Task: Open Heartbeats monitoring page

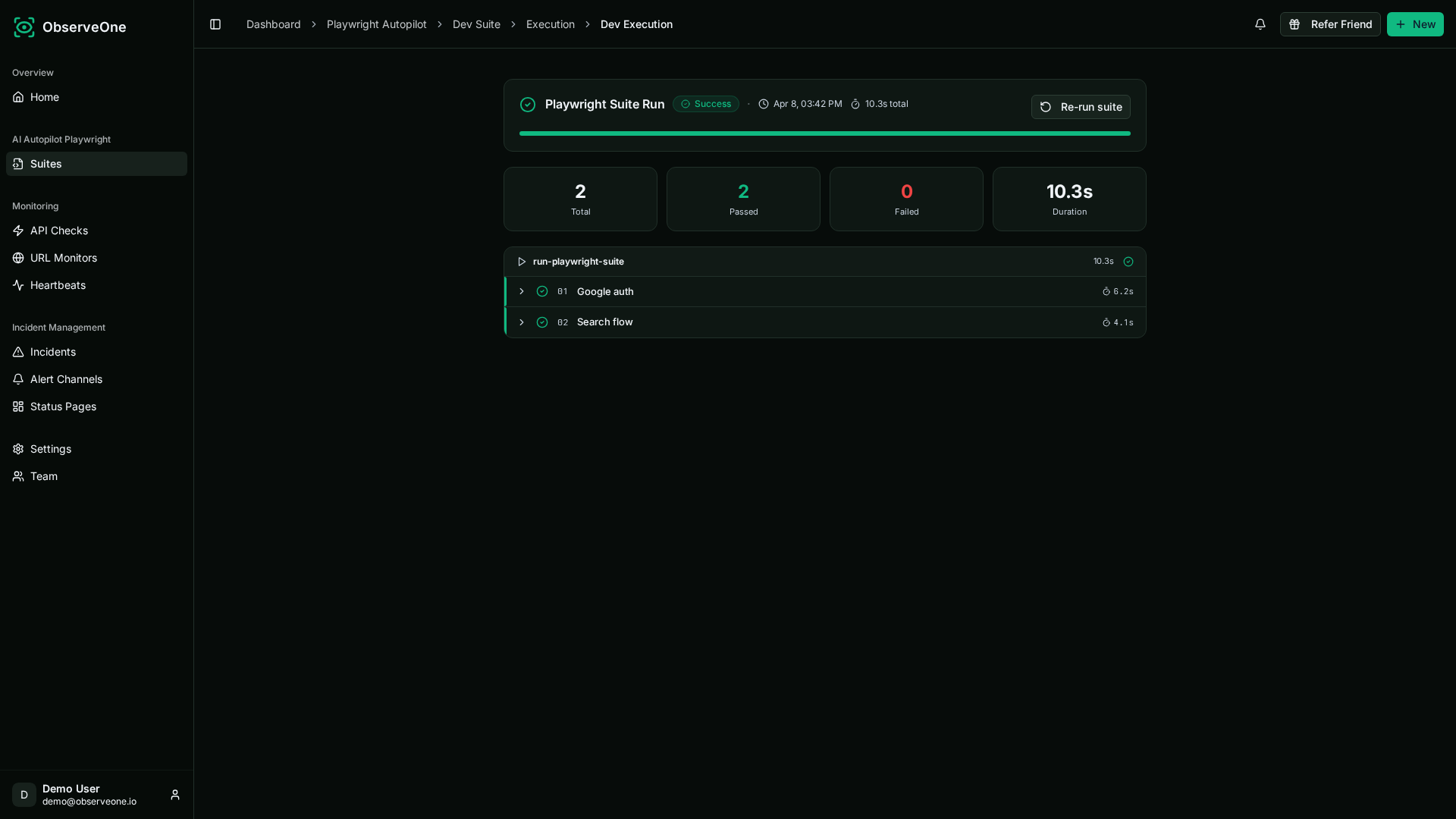Action: click(x=96, y=285)
